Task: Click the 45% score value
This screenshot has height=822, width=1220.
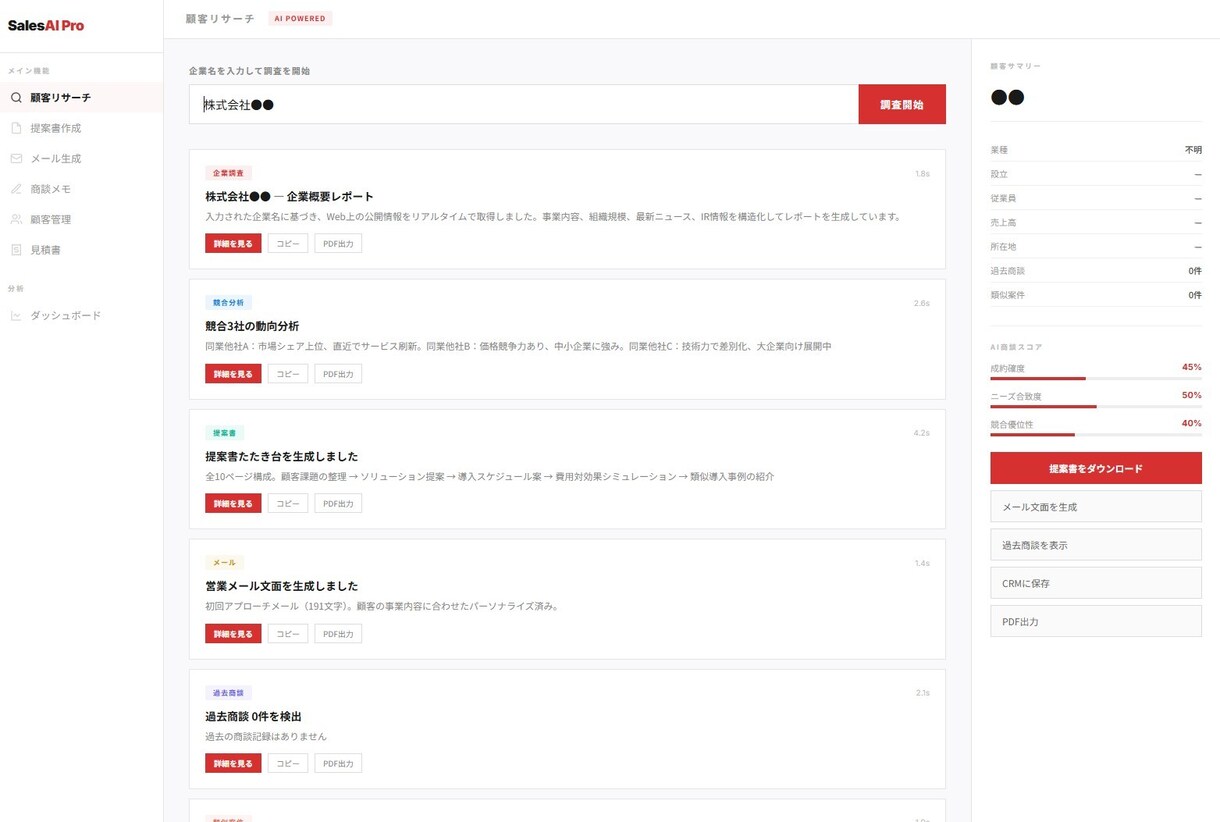Action: pyautogui.click(x=1191, y=367)
